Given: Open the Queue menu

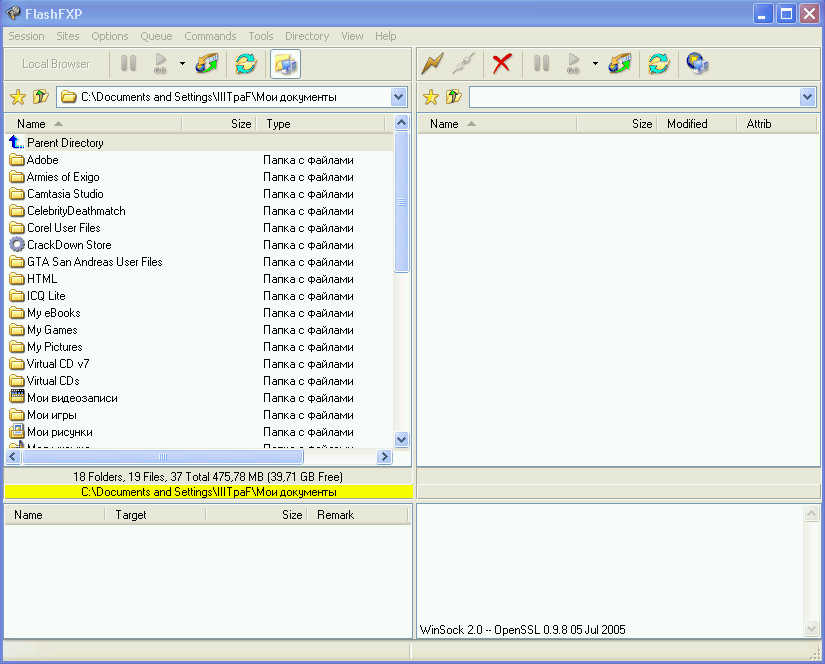Looking at the screenshot, I should pos(156,36).
